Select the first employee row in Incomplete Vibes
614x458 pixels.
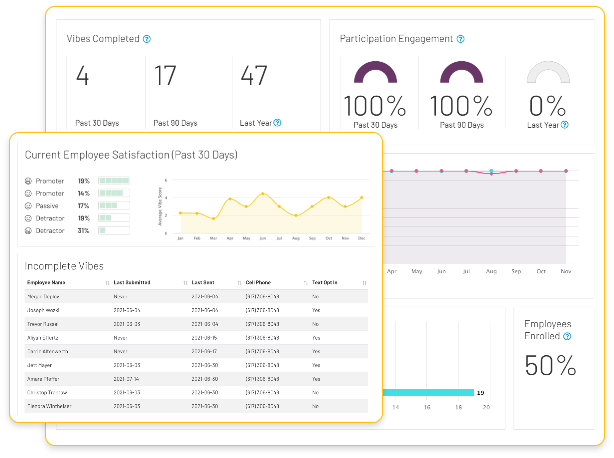(196, 296)
